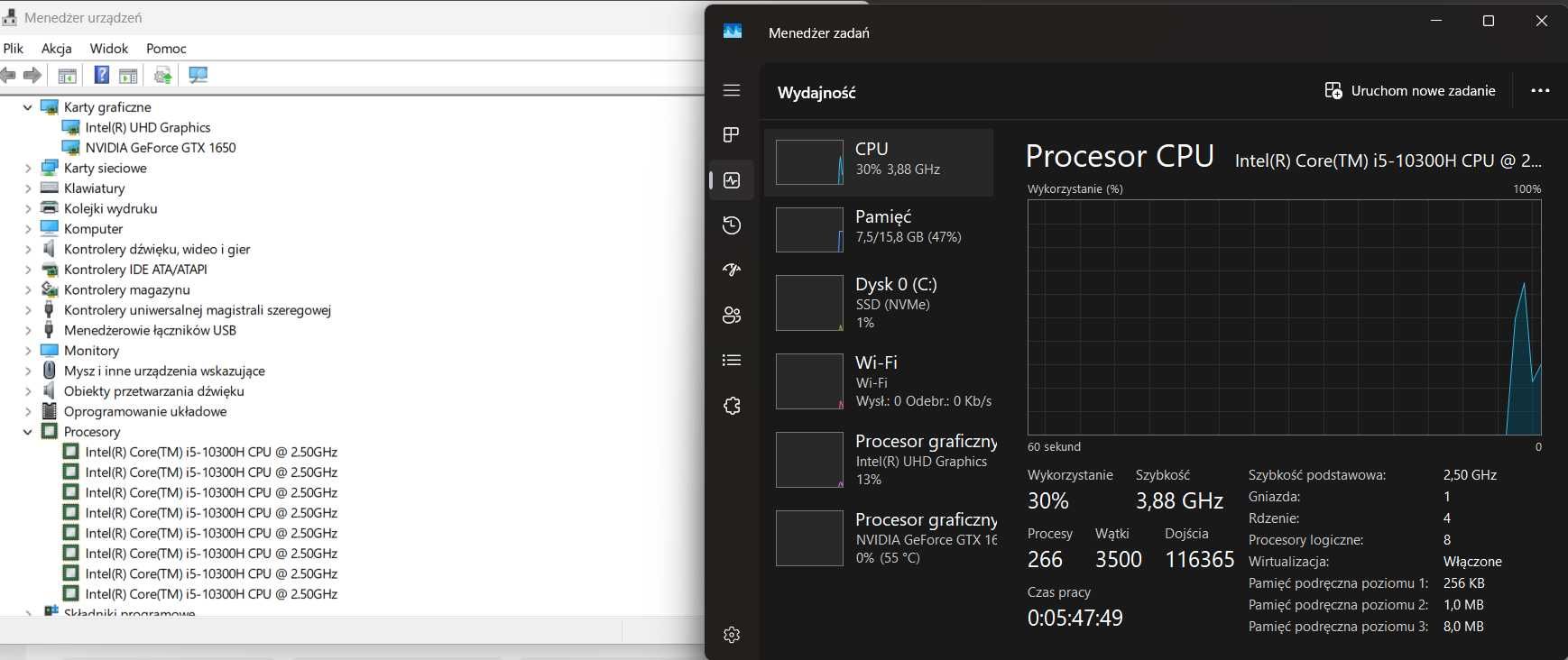Collapse the Karty graficzne node
Screen dimensions: 1568x660
click(27, 107)
